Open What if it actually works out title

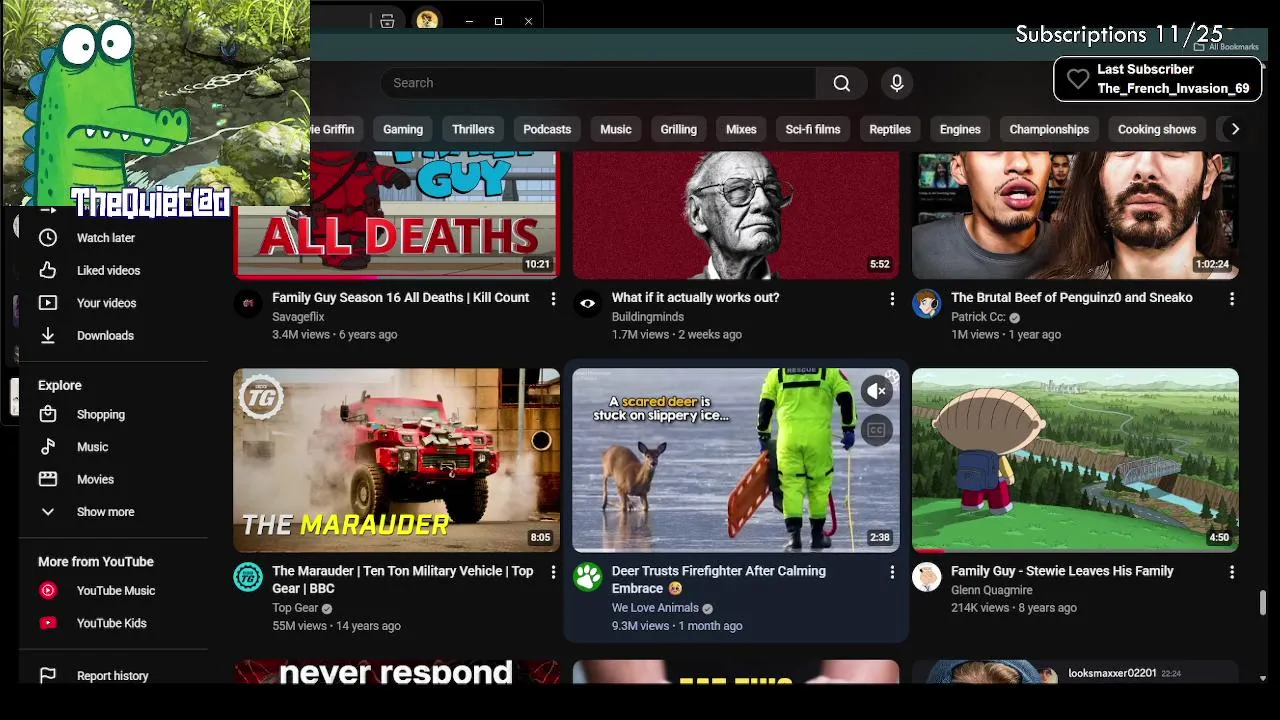(695, 297)
